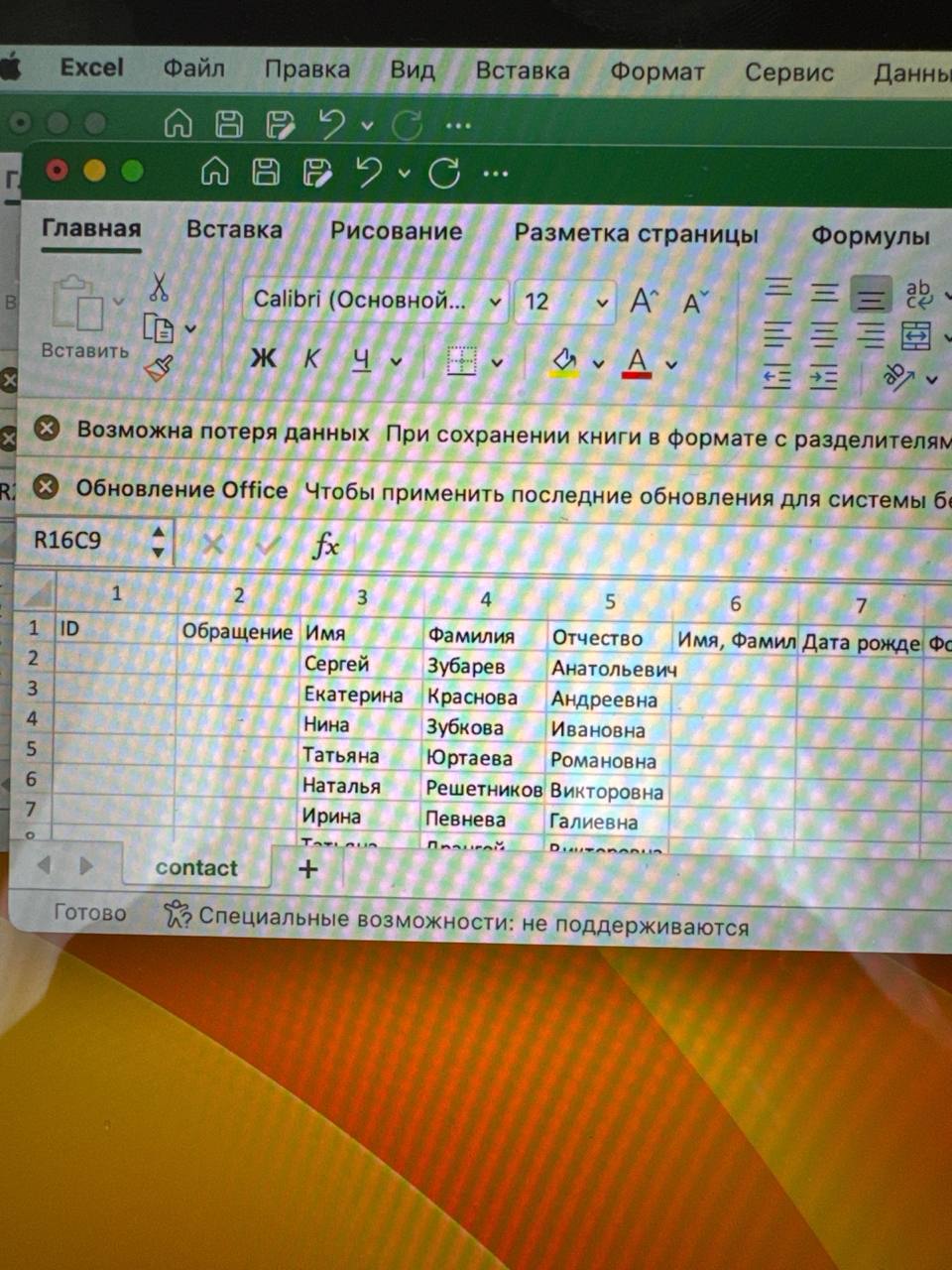This screenshot has width=952, height=1270.
Task: Click Decrease Indent icon
Action: 776,376
